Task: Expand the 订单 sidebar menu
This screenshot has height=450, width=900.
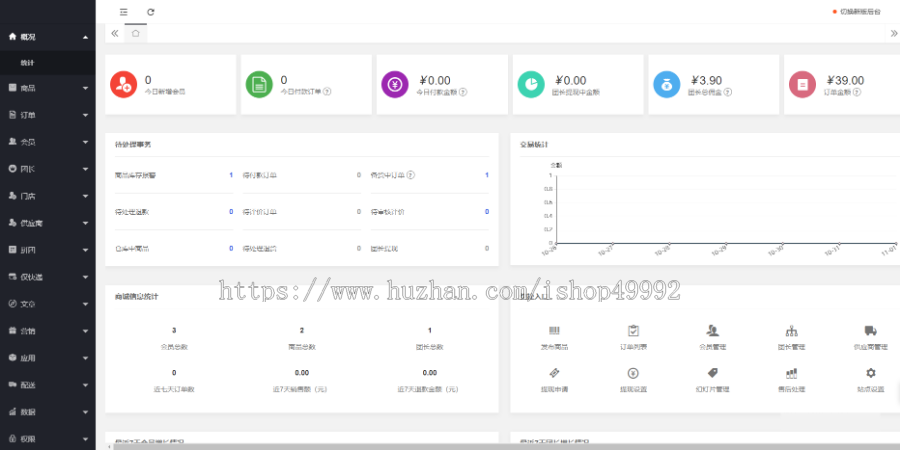Action: click(48, 115)
